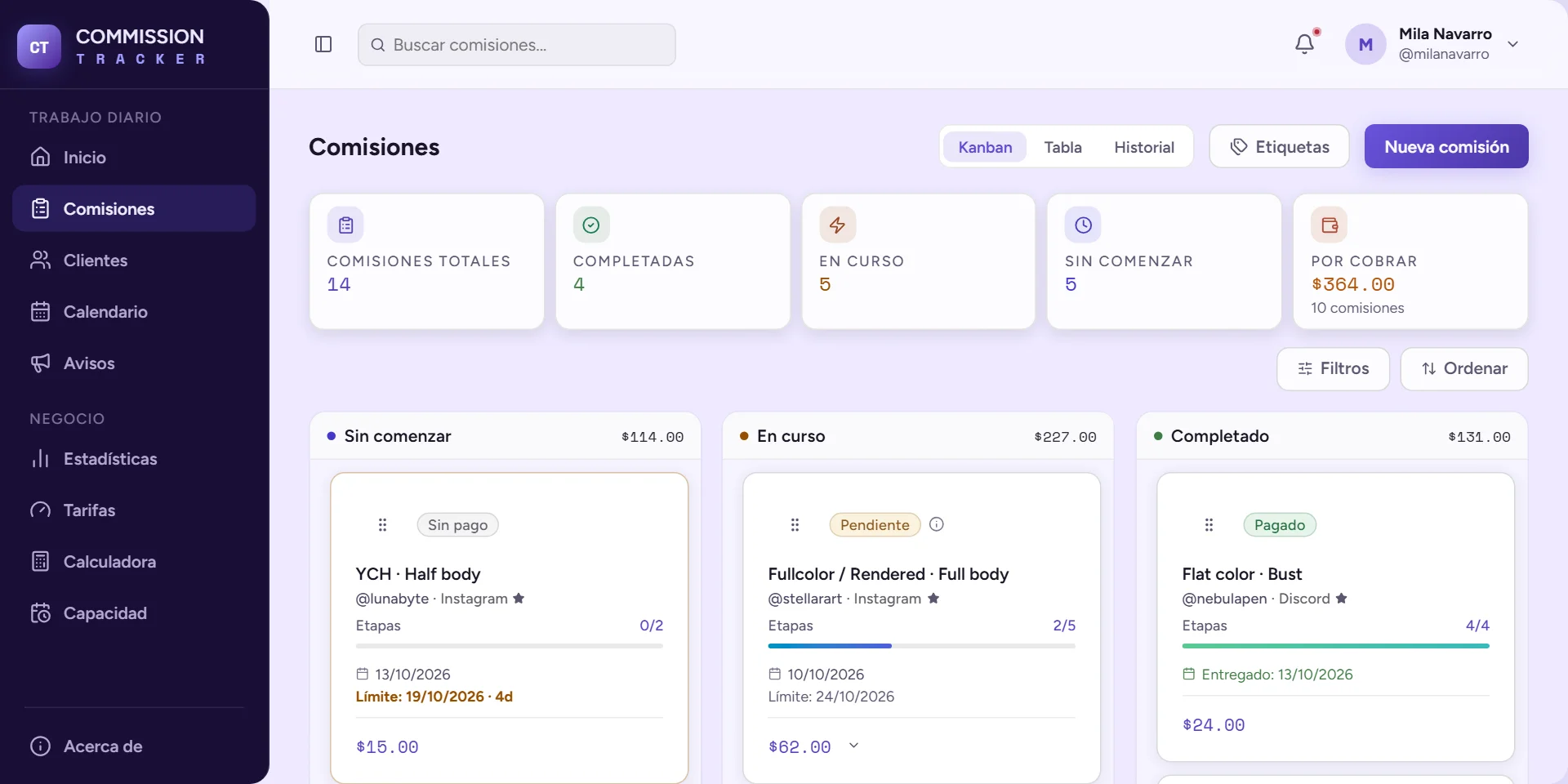Switch to the Historial tab
Image resolution: width=1568 pixels, height=784 pixels.
coord(1144,147)
